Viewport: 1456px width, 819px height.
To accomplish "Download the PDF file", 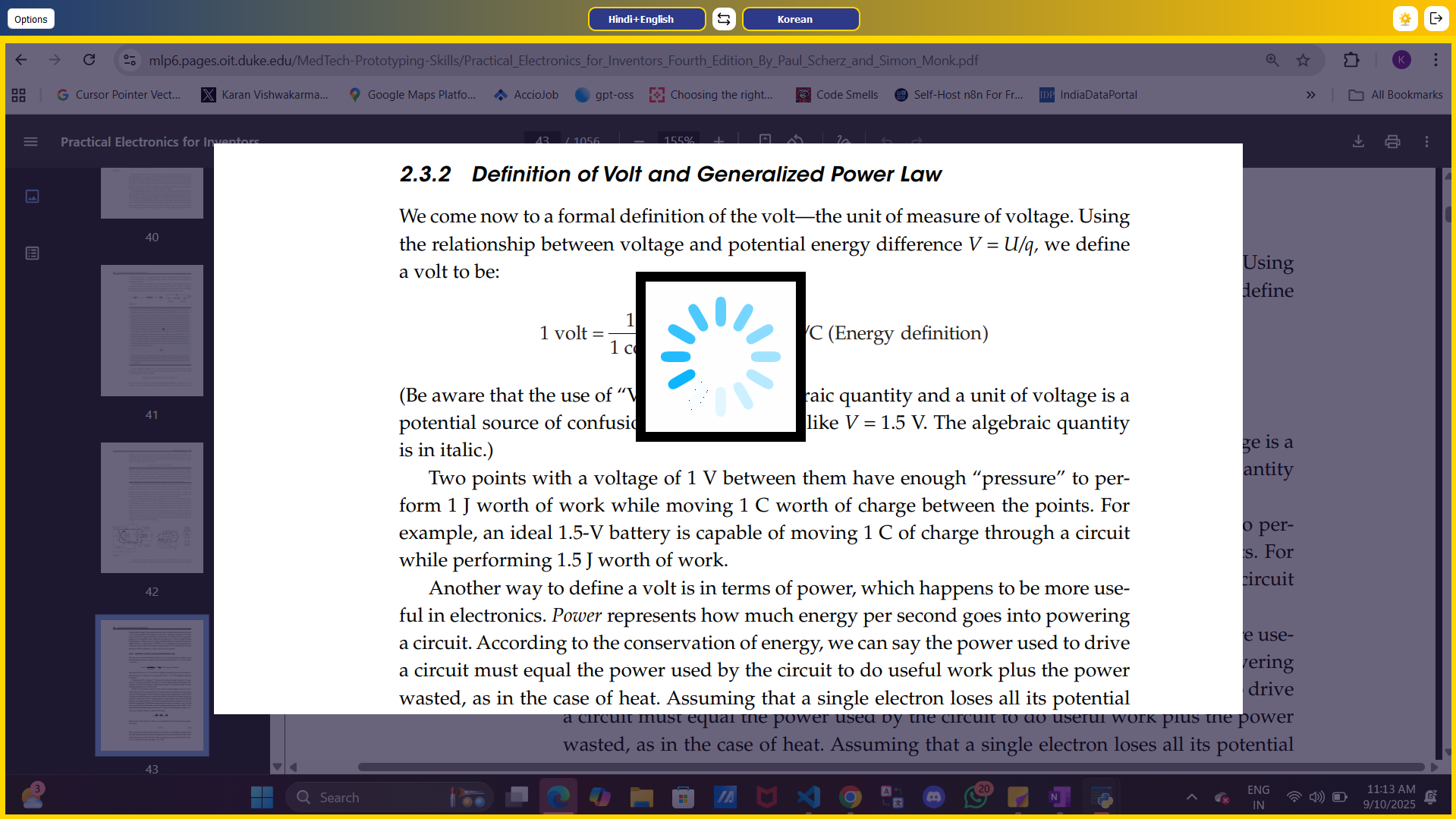I will [1358, 142].
